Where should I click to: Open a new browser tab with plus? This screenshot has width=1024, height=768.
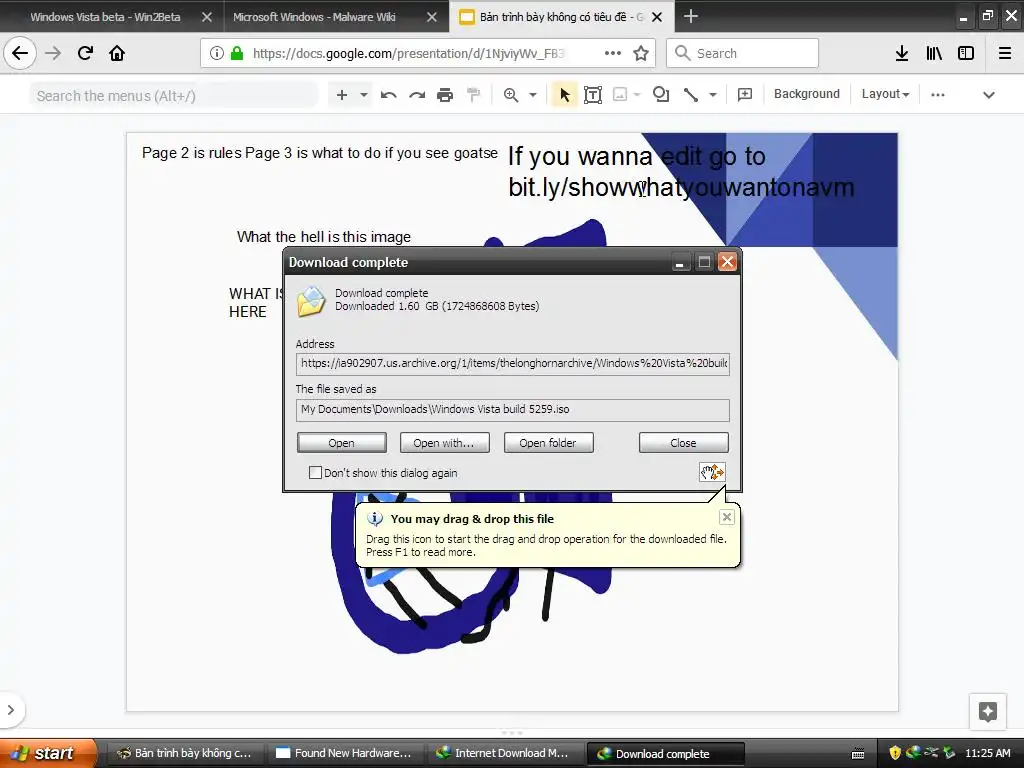point(690,16)
